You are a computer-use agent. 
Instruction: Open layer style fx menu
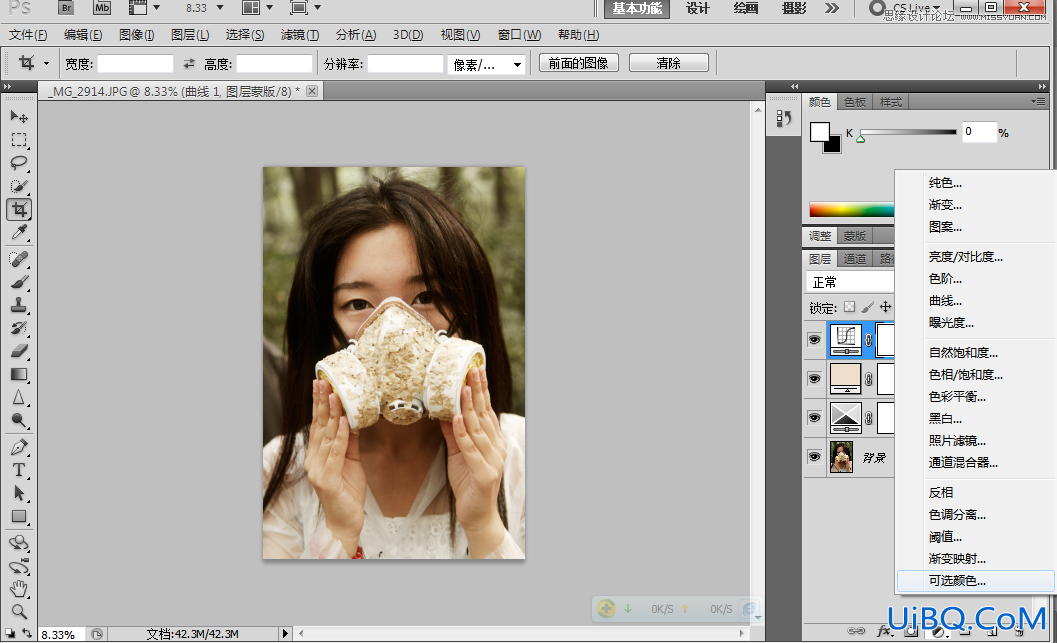coord(884,631)
